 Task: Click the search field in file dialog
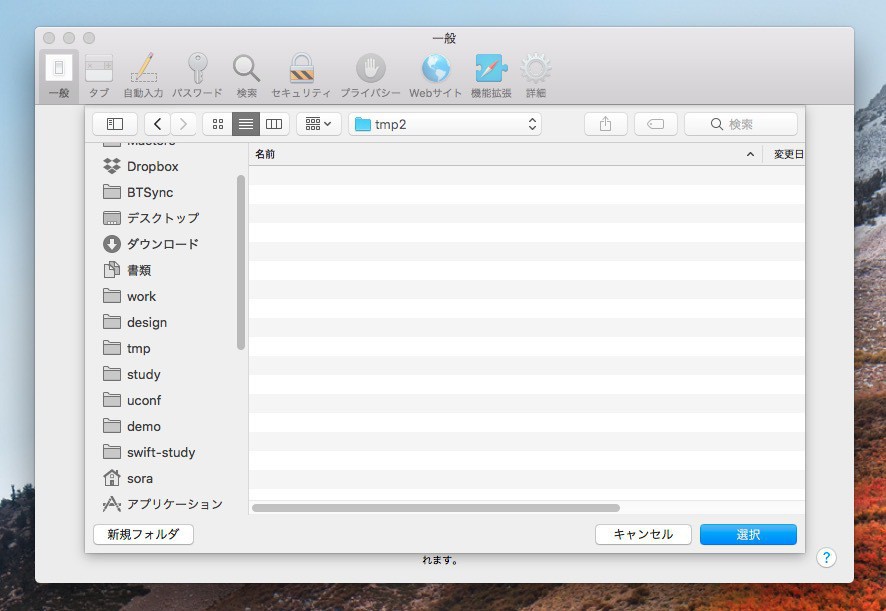click(740, 124)
